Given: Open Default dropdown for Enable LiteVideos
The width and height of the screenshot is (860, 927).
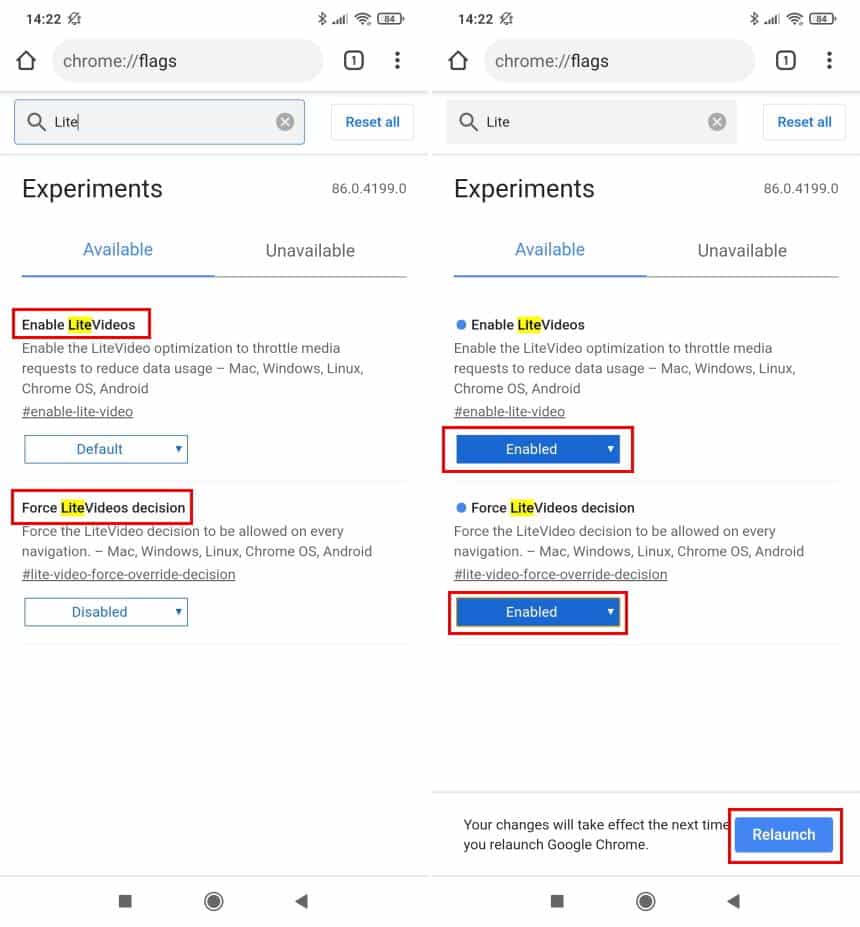Looking at the screenshot, I should [106, 449].
